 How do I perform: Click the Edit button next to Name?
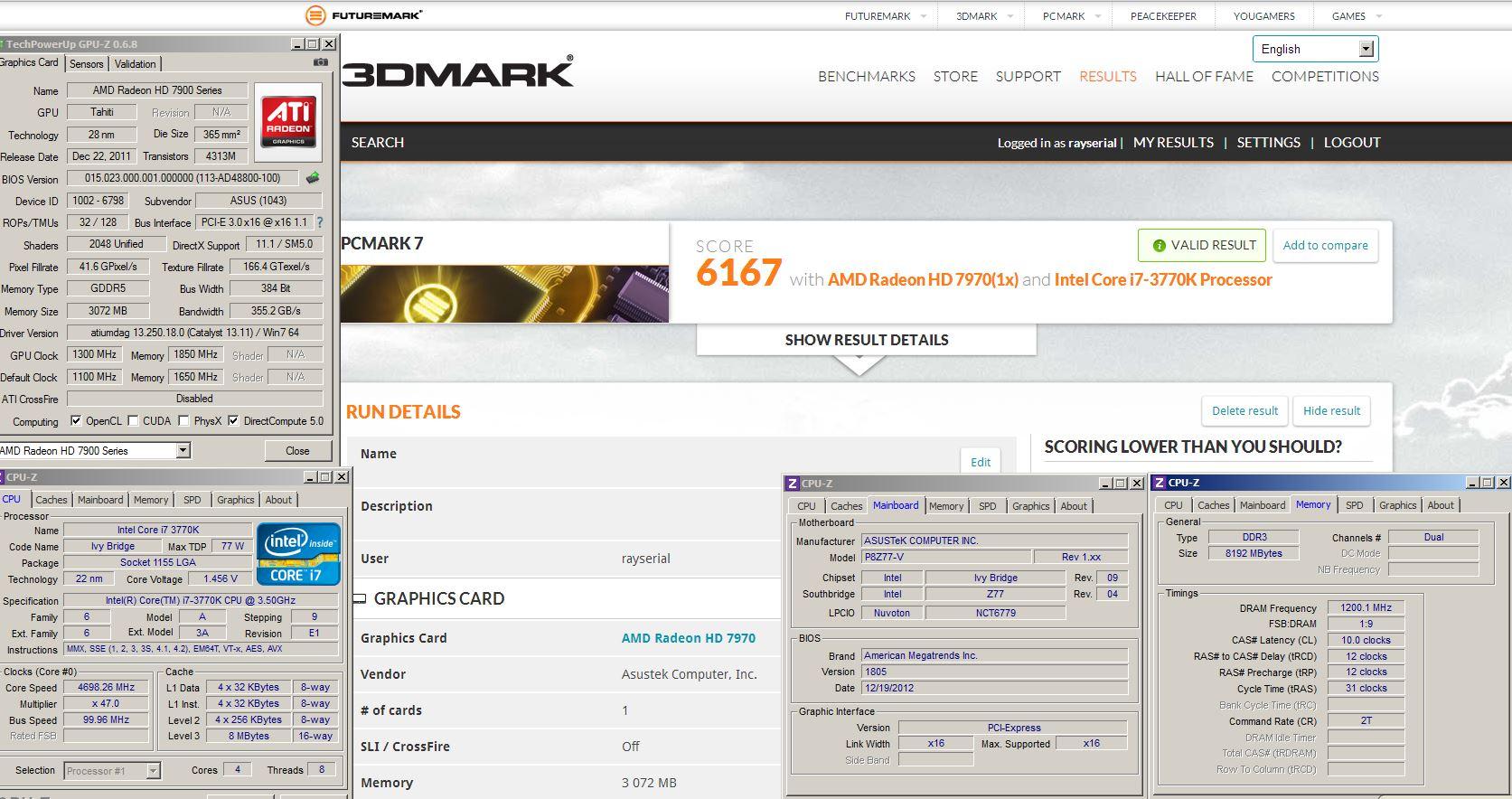pyautogui.click(x=981, y=462)
